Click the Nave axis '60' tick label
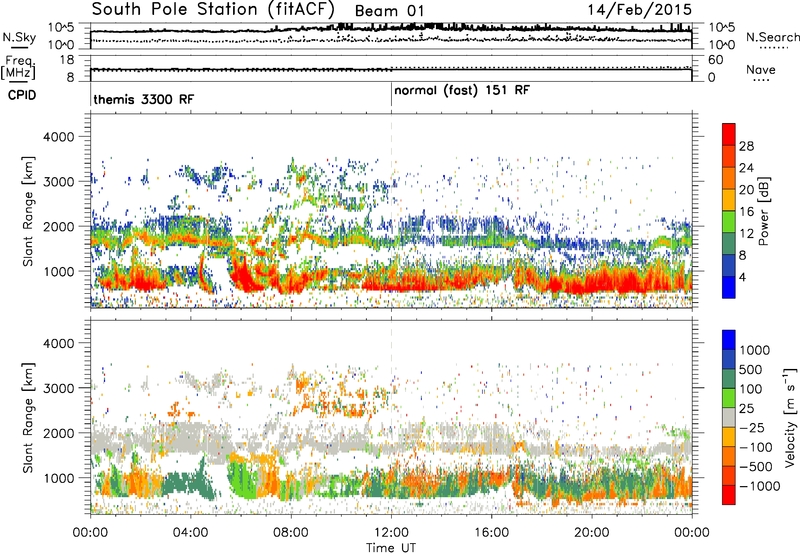Screen dimensions: 800x554 715,60
